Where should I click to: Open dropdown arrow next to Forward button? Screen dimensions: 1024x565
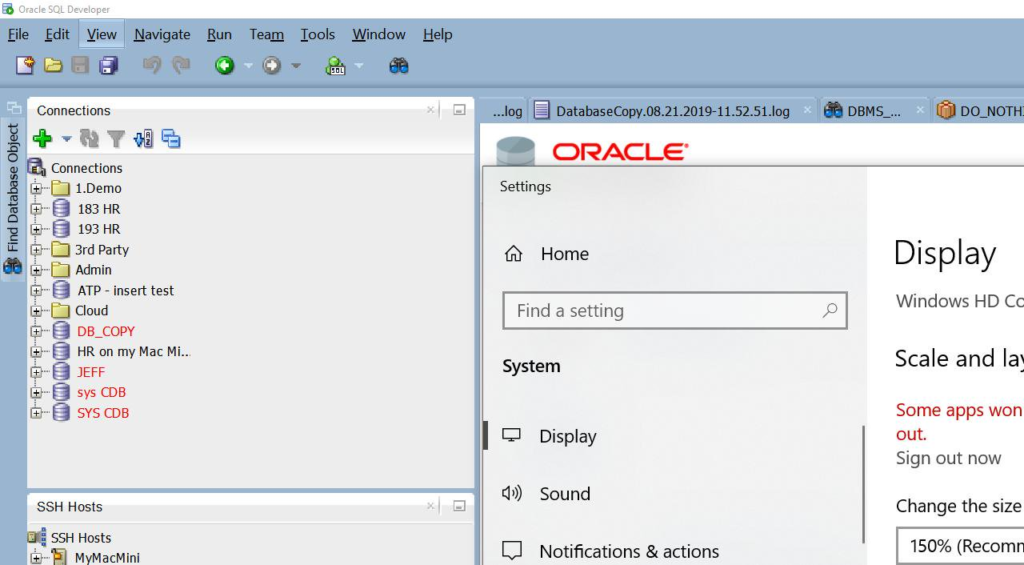(296, 65)
